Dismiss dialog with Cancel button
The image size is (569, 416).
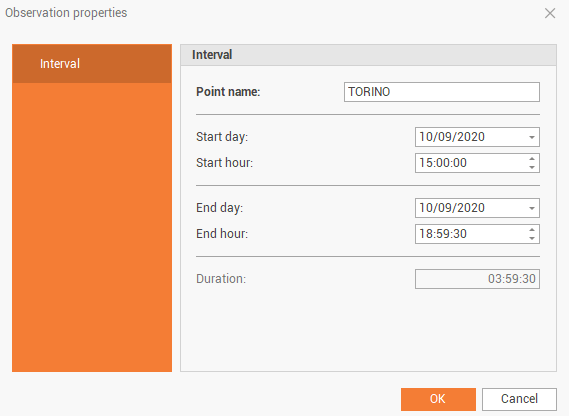click(x=519, y=399)
